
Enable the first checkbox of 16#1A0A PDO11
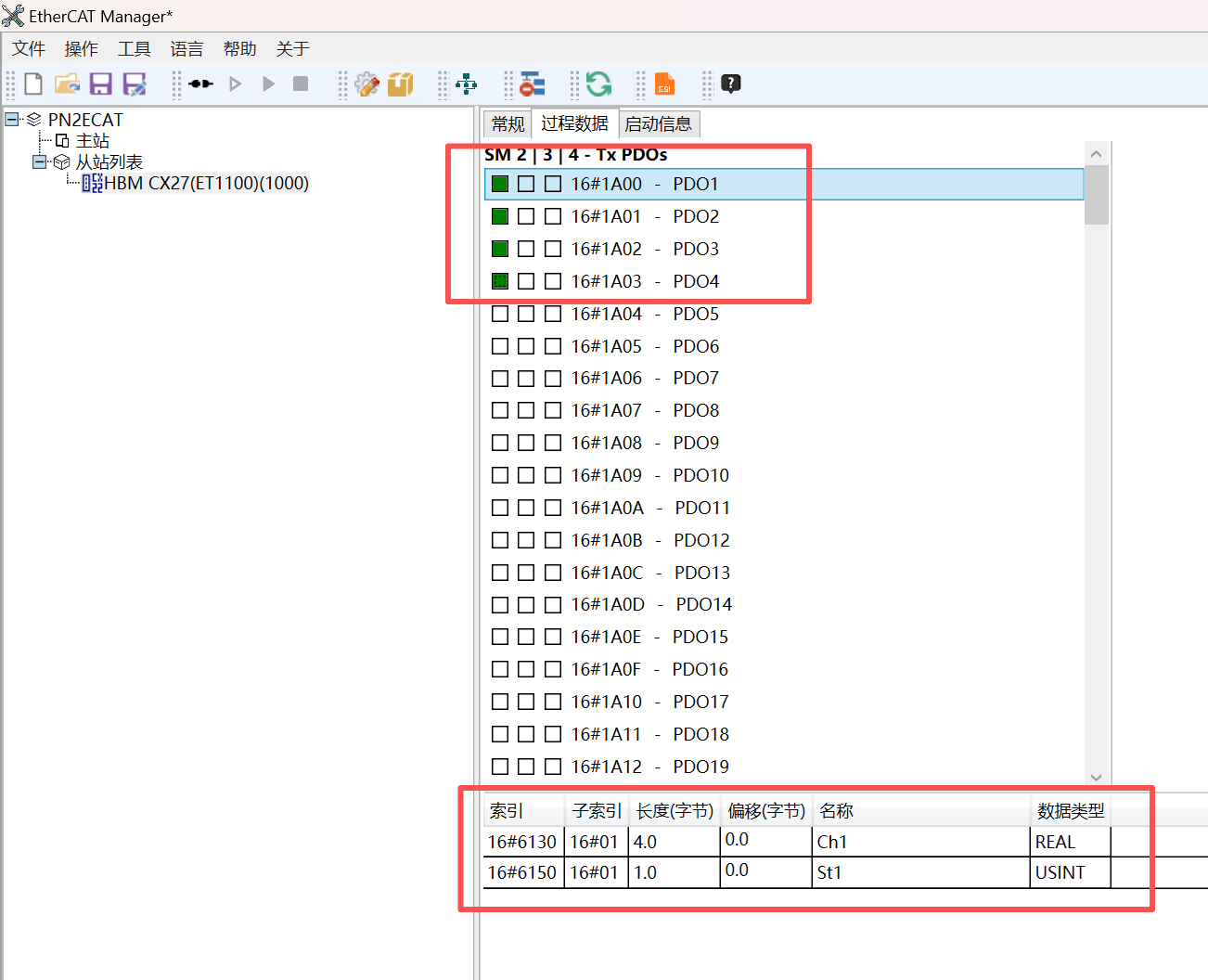(x=500, y=508)
